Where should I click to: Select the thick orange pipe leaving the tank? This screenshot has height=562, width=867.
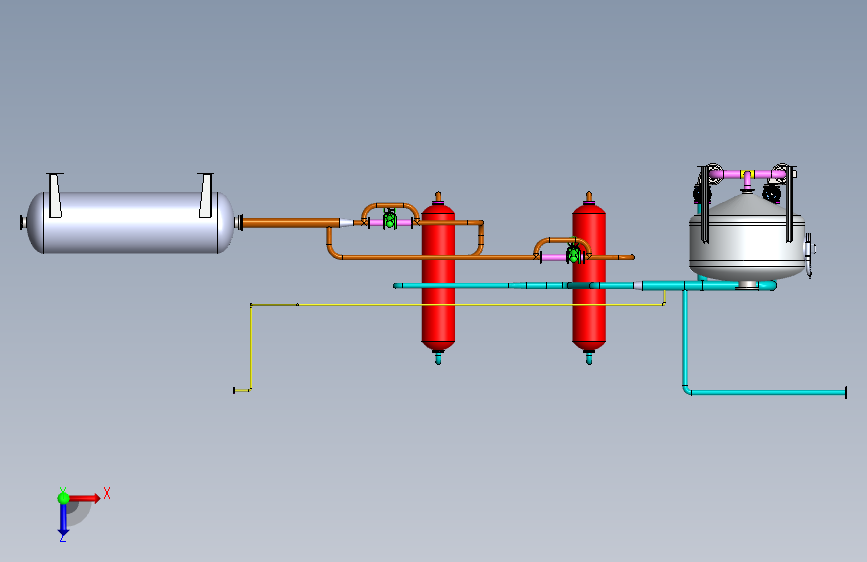point(291,223)
